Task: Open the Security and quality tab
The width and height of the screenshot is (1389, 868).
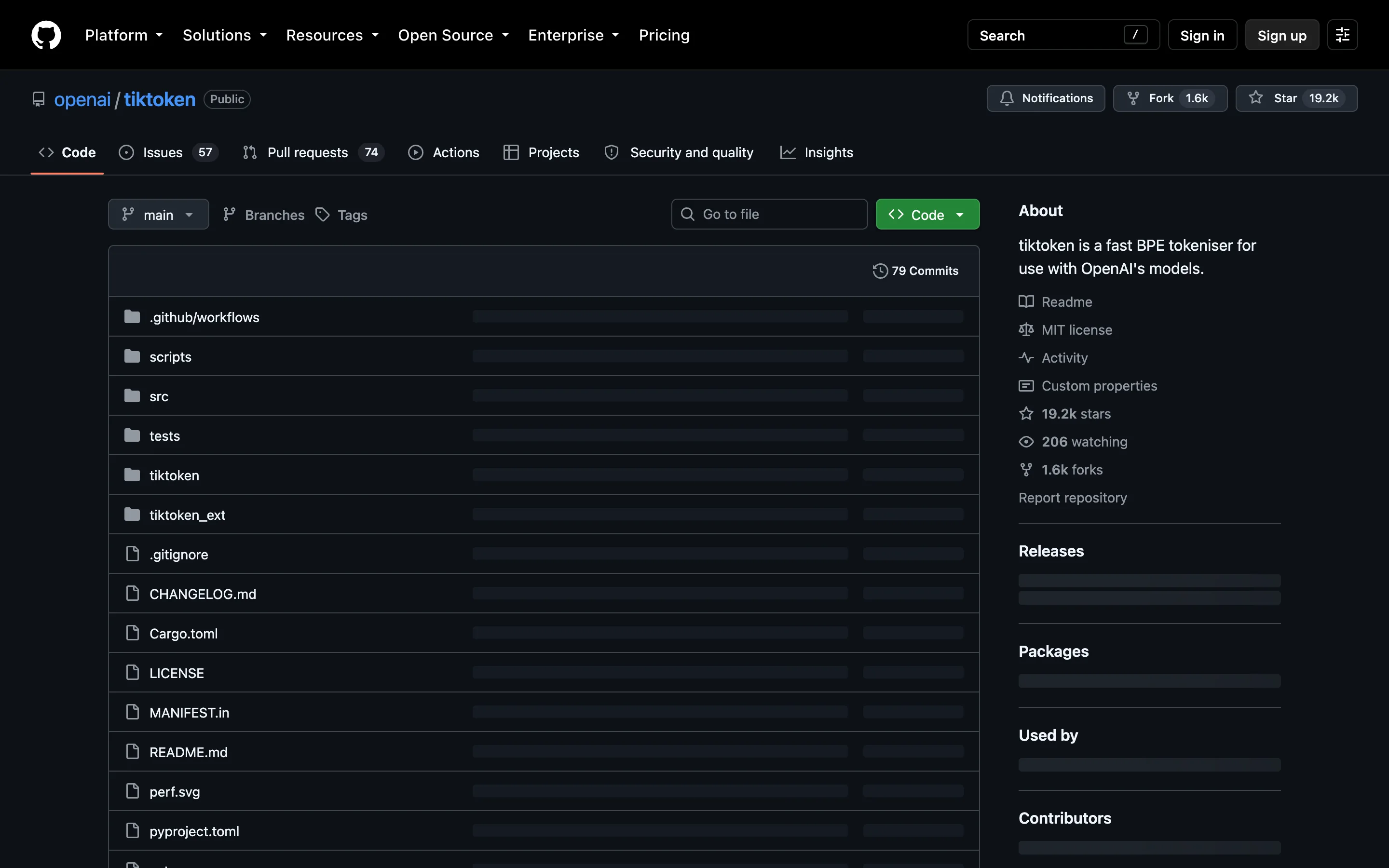Action: [679, 153]
